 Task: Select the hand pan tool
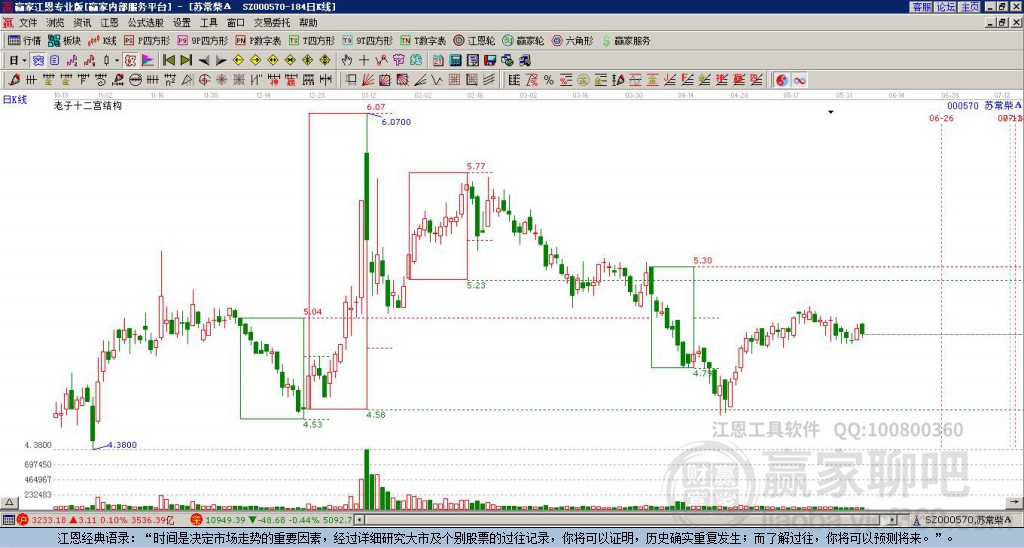pos(347,60)
